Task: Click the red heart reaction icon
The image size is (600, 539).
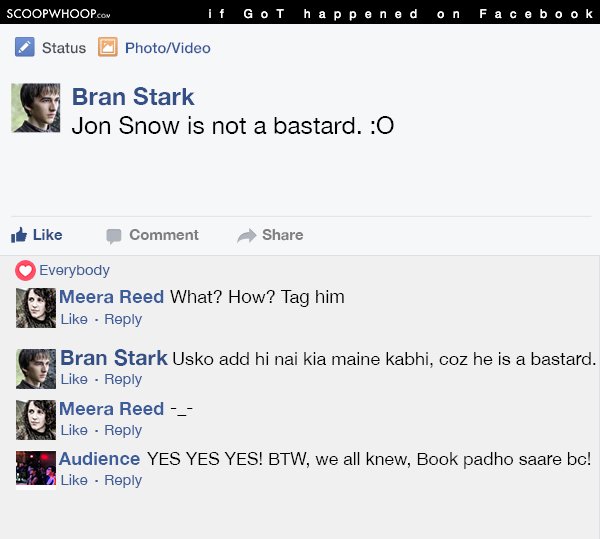Action: [25, 270]
